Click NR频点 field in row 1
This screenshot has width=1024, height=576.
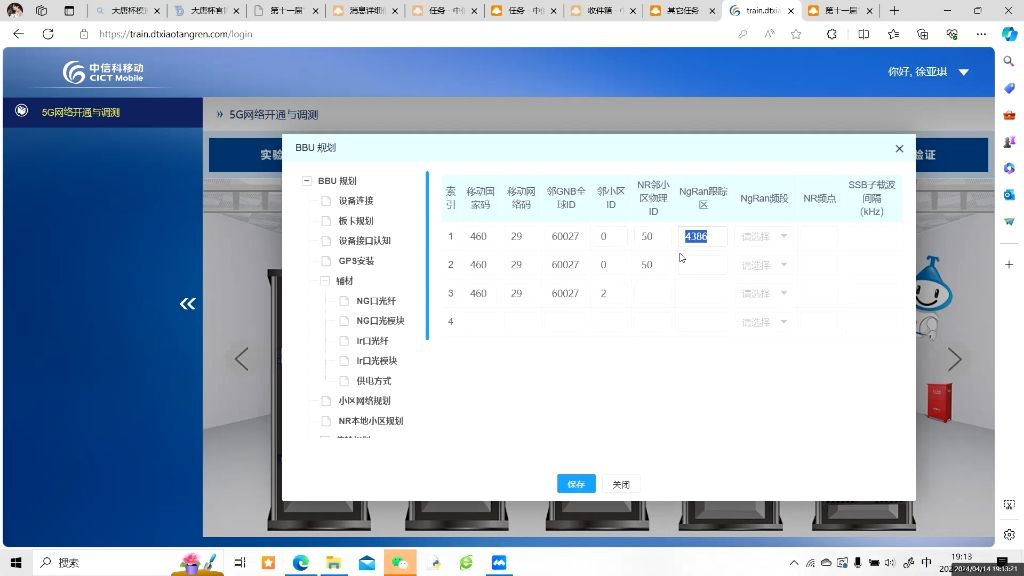[819, 236]
